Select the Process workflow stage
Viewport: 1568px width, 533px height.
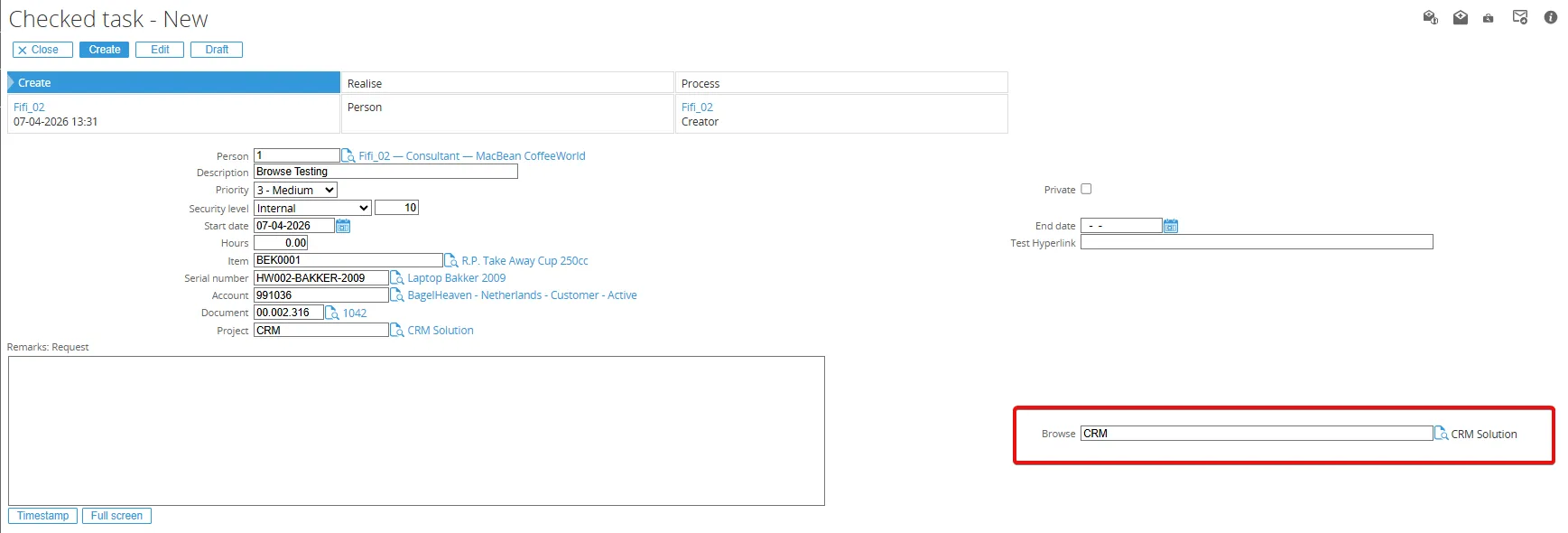click(x=841, y=82)
